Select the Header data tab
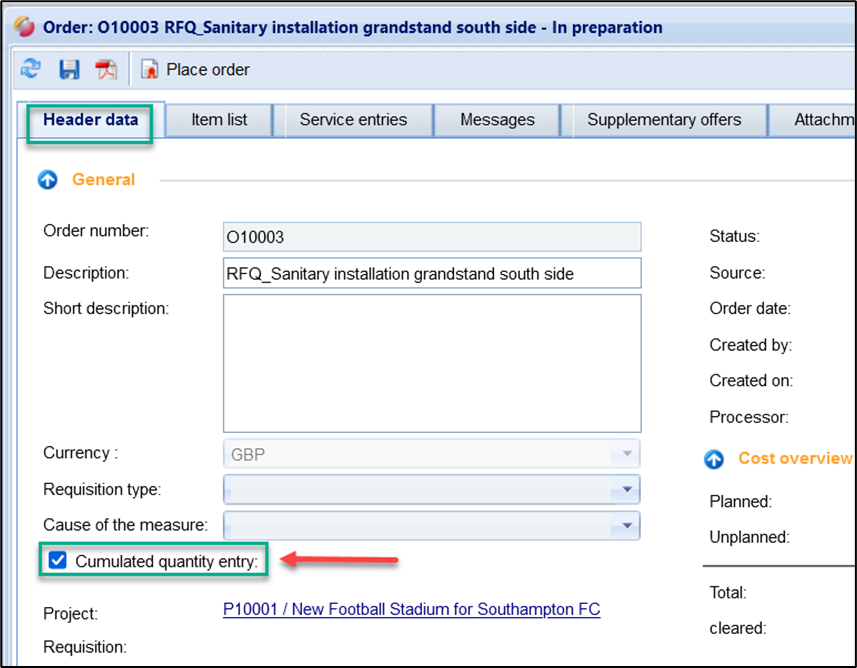The width and height of the screenshot is (857, 668). [91, 120]
